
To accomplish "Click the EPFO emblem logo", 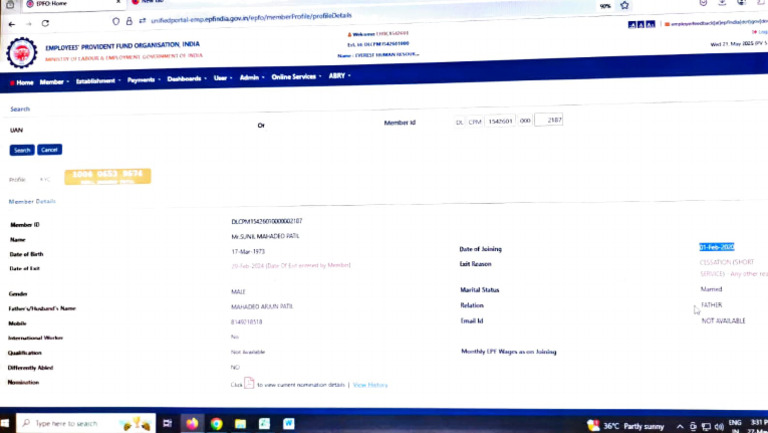I will [22, 53].
